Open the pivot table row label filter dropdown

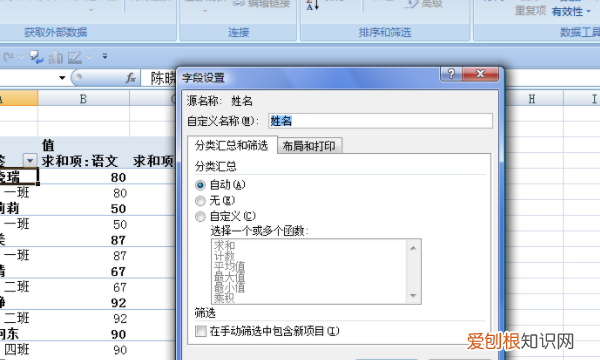pos(30,161)
